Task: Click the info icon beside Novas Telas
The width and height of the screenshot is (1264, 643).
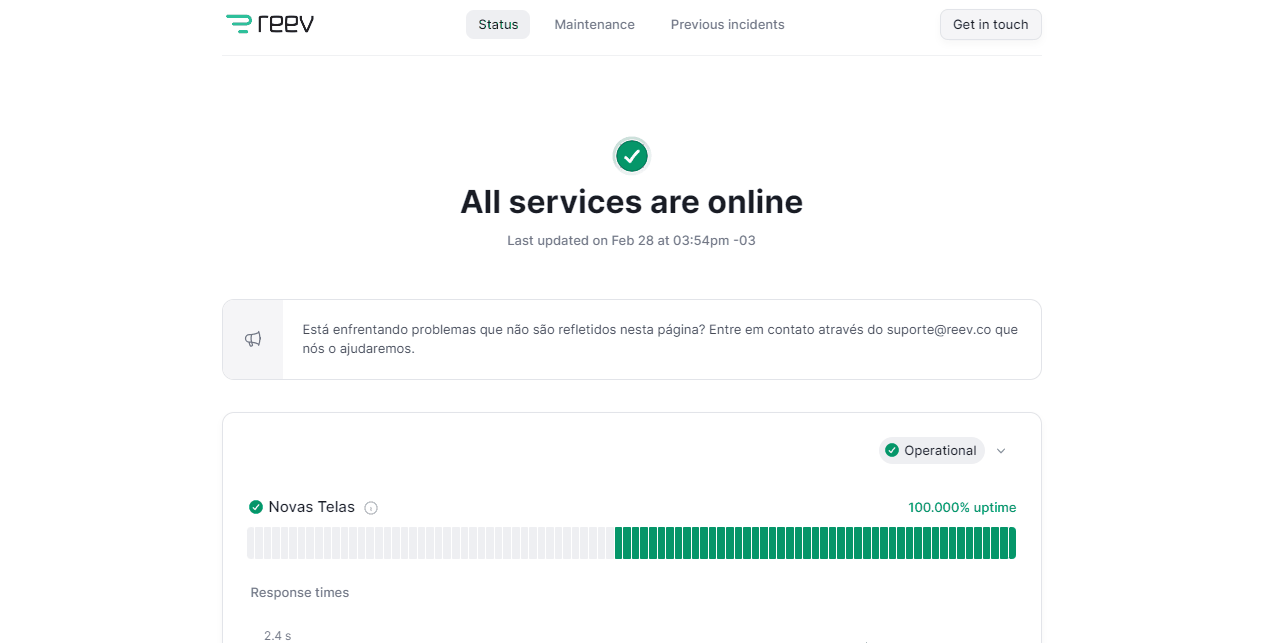Action: click(371, 508)
